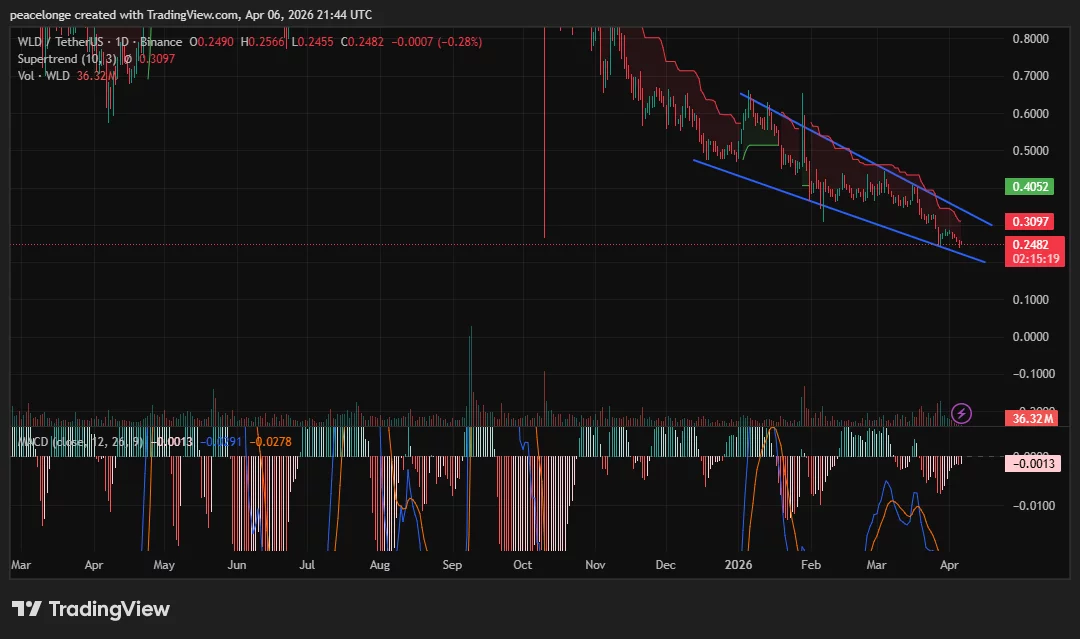1080x639 pixels.
Task: Open the 1D interval in the legend
Action: pyautogui.click(x=124, y=42)
